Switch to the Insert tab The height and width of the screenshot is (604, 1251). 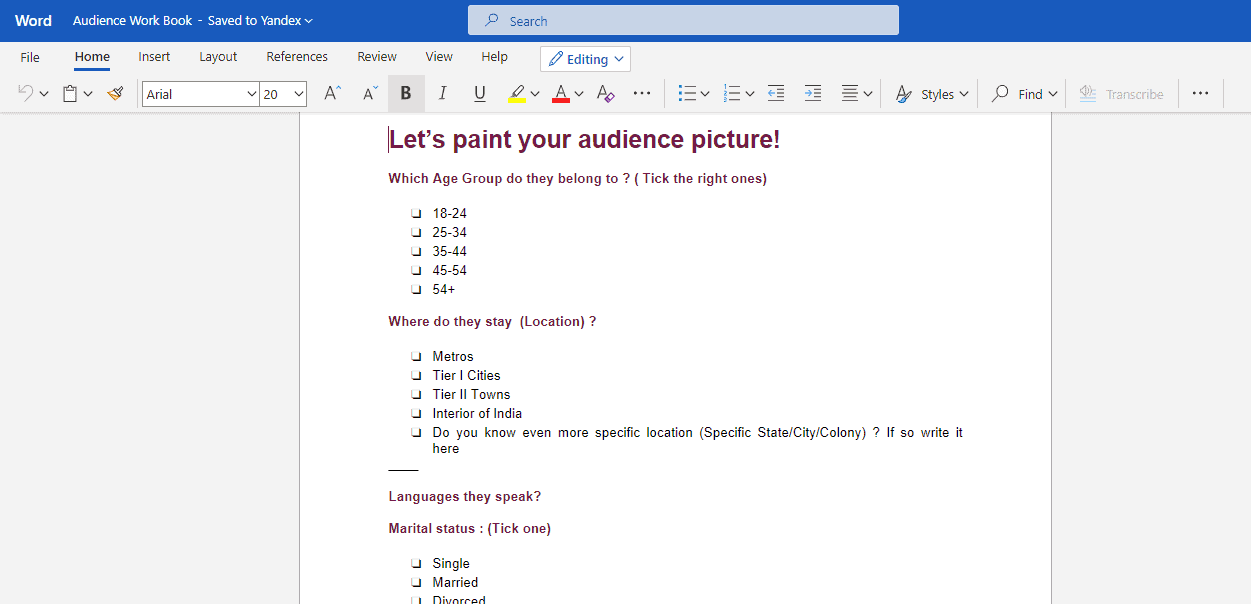click(x=154, y=57)
